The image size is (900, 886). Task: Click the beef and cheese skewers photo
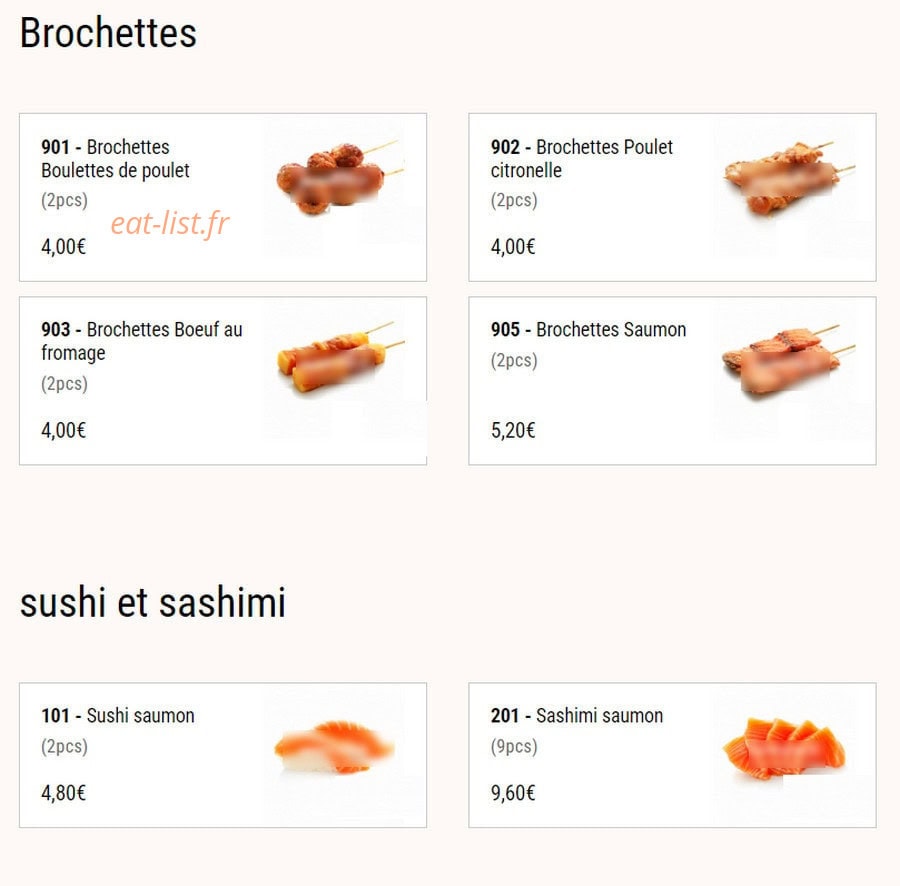click(340, 357)
